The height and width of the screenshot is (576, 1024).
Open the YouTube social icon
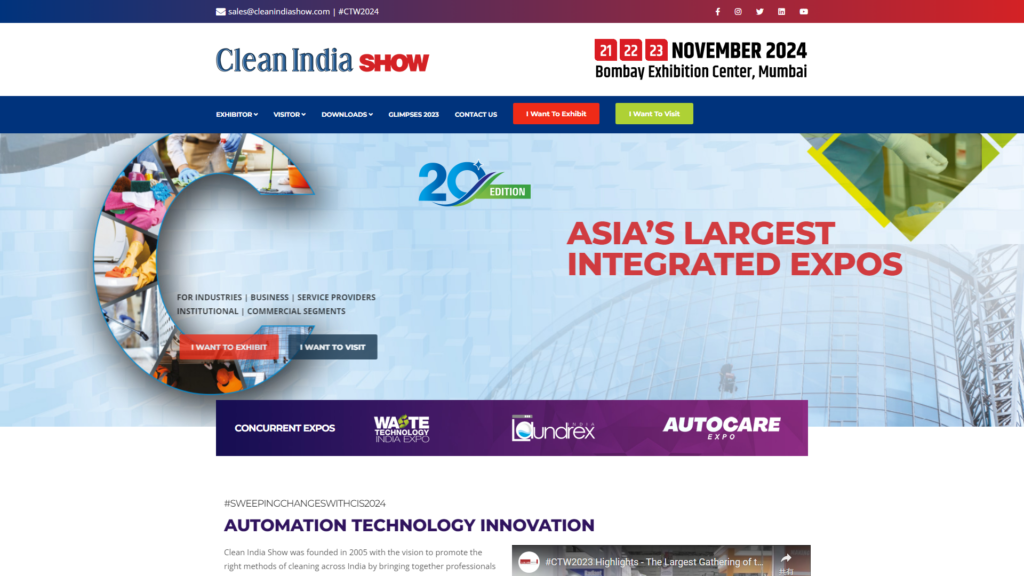click(803, 11)
